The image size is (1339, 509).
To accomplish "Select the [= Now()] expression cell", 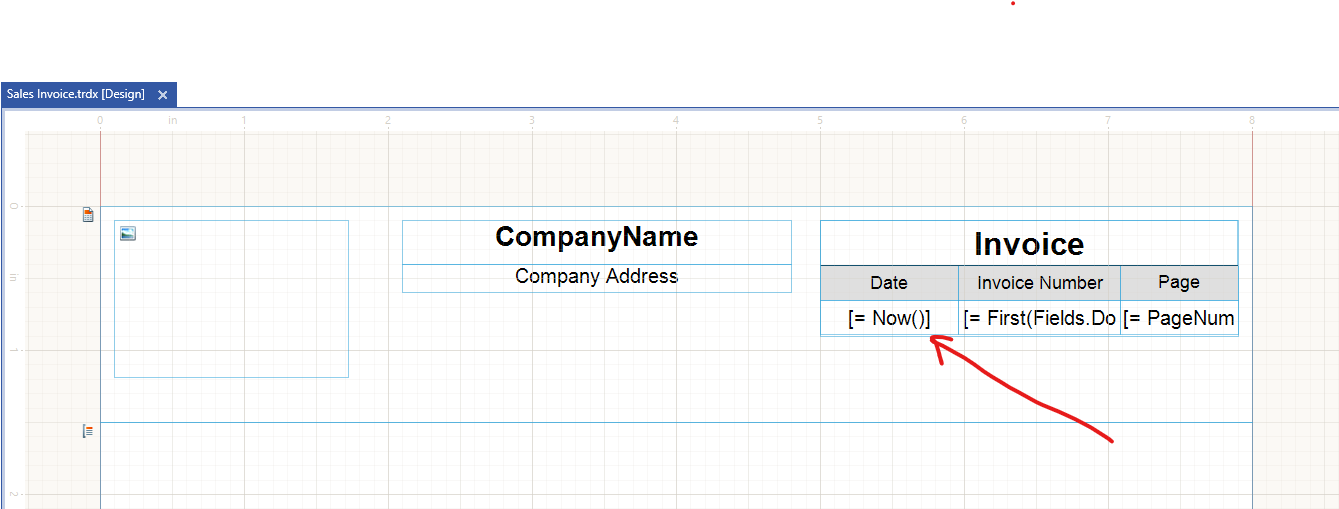I will click(x=888, y=318).
